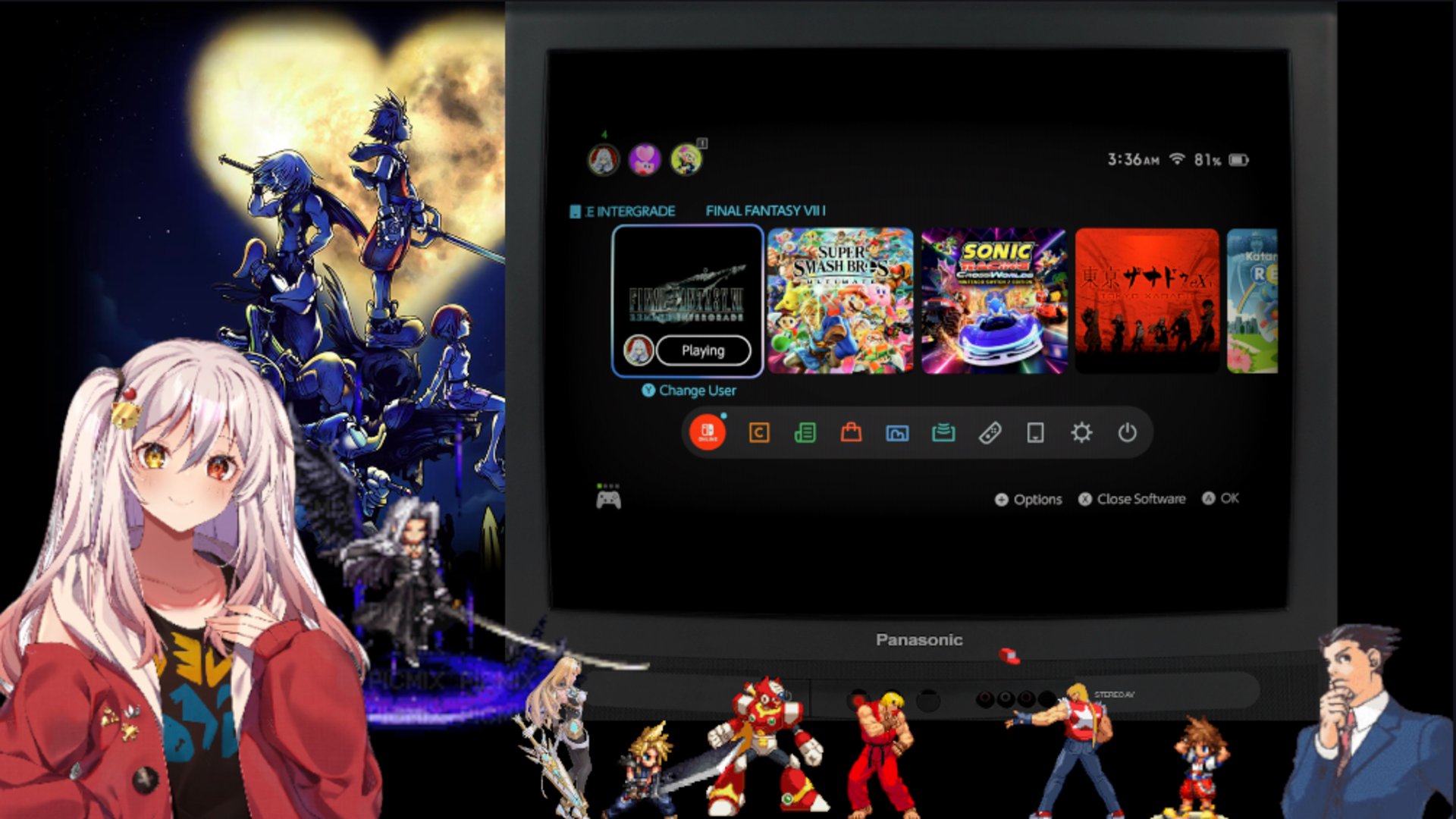Click the battery status icon
This screenshot has width=1456, height=819.
pos(1238,160)
